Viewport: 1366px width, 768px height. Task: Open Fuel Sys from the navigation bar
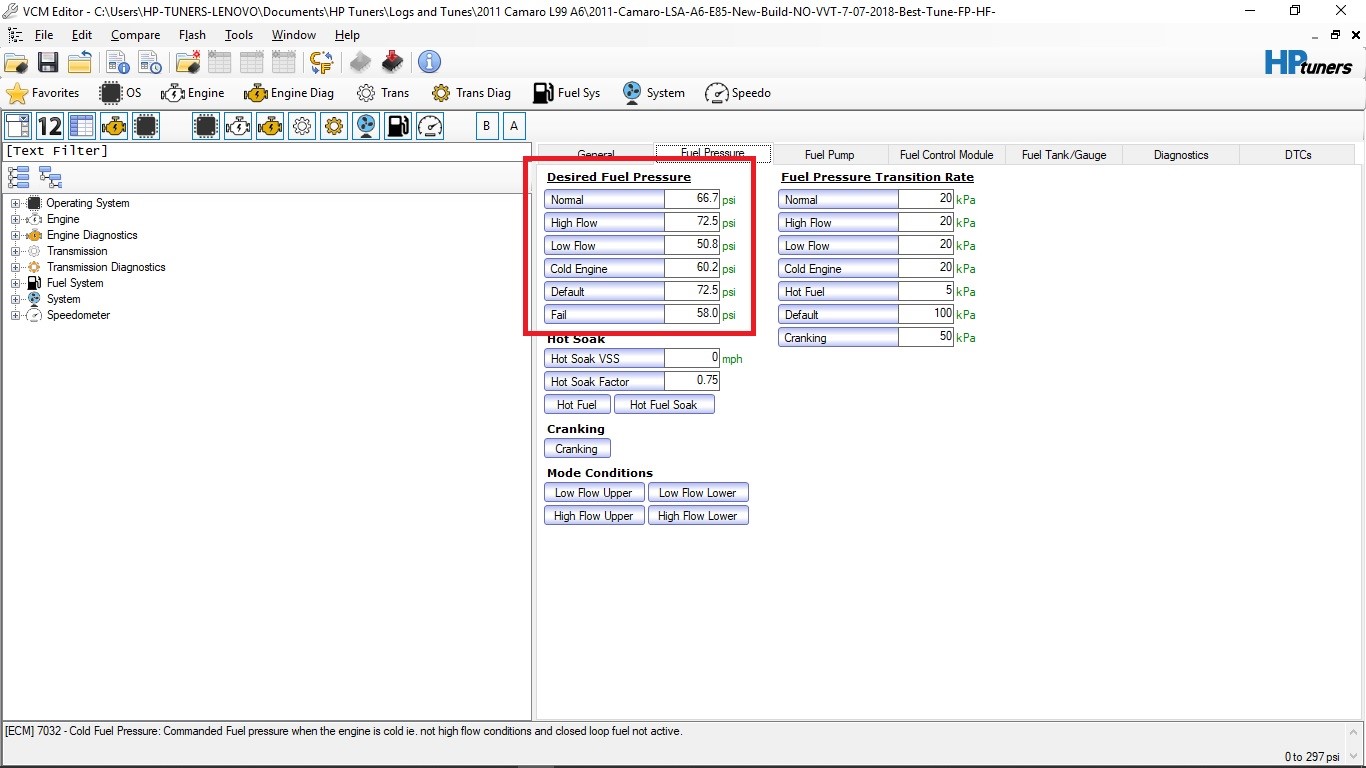(566, 93)
